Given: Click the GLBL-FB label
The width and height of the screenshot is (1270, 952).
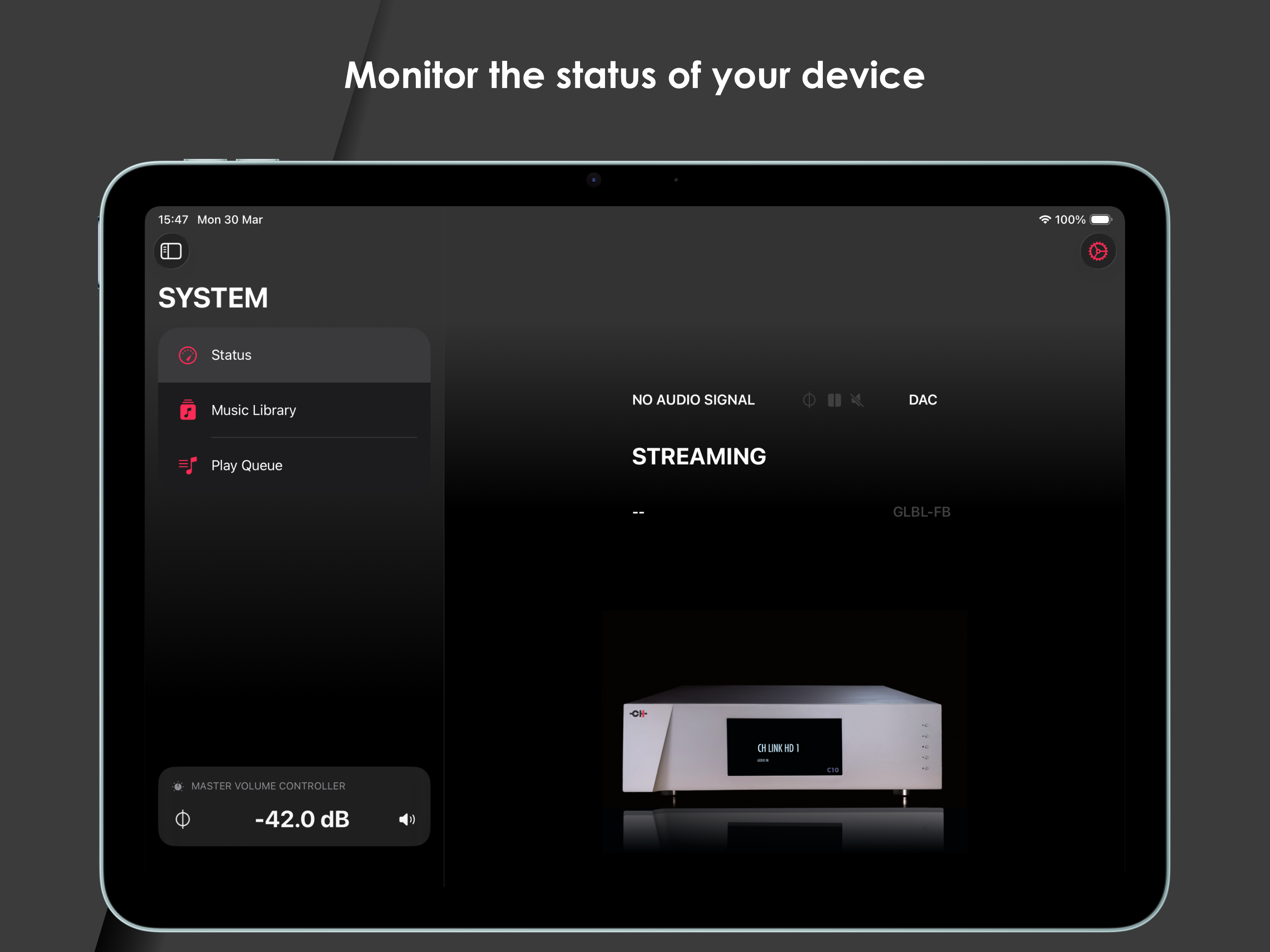Looking at the screenshot, I should click(x=922, y=512).
